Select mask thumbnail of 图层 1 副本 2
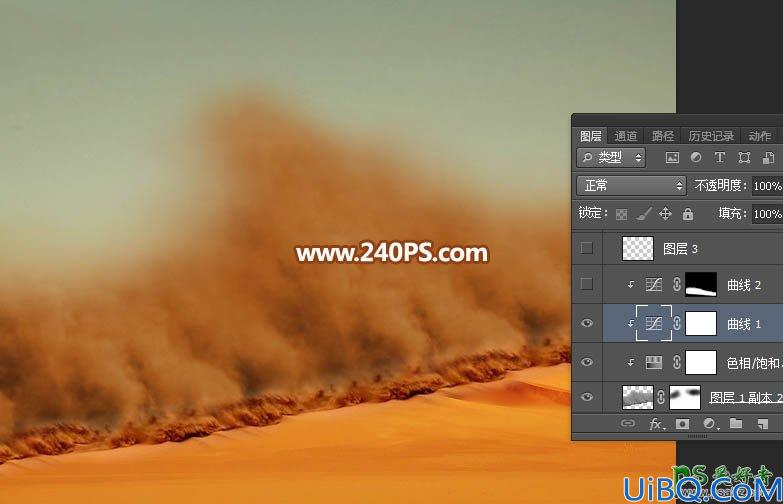The height and width of the screenshot is (504, 783). point(685,397)
